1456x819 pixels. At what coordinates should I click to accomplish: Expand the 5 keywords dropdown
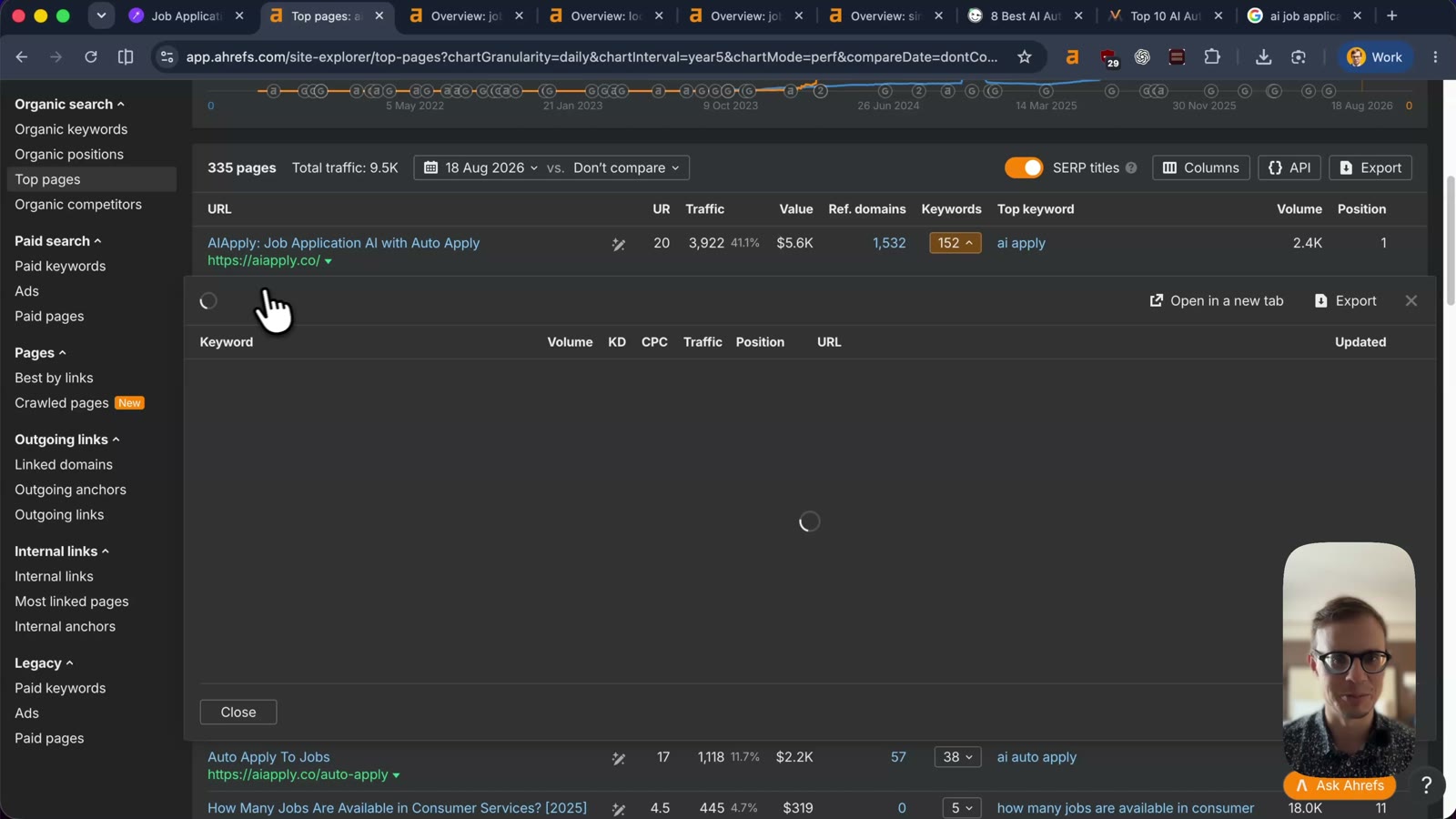click(x=961, y=808)
